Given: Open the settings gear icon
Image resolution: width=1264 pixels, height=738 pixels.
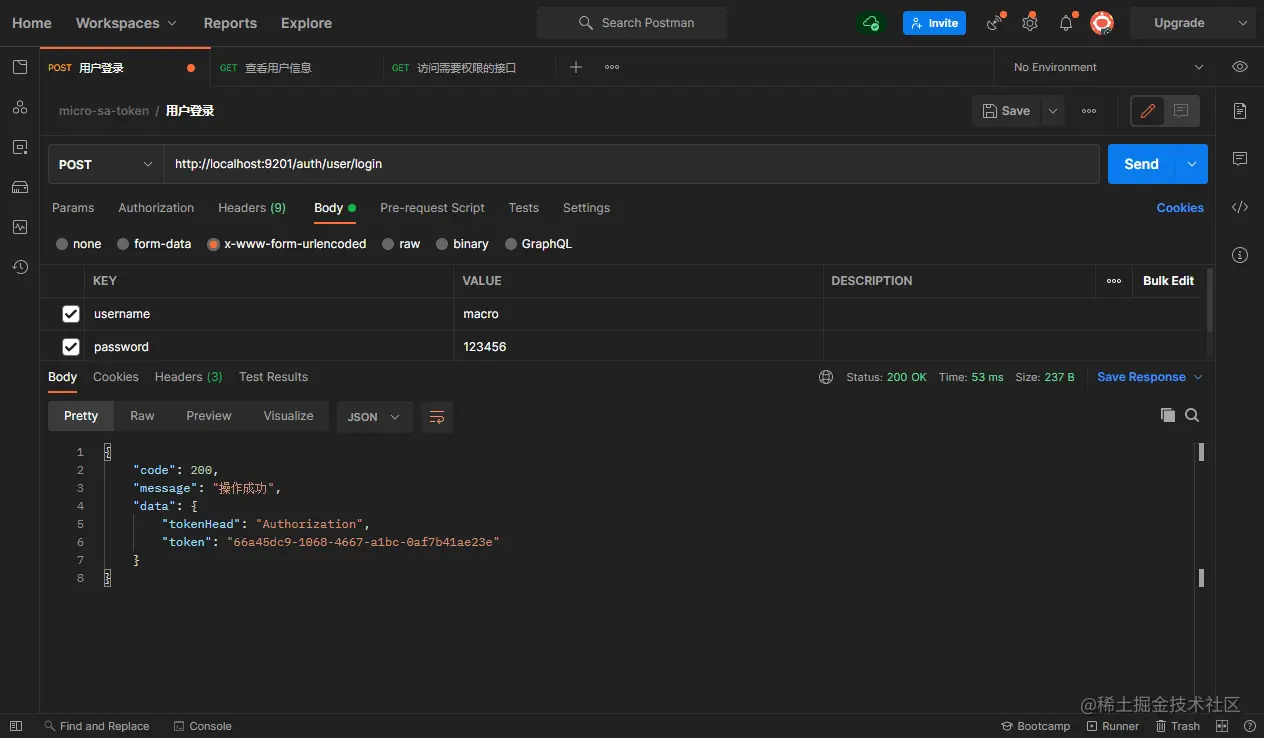Looking at the screenshot, I should pos(1030,23).
